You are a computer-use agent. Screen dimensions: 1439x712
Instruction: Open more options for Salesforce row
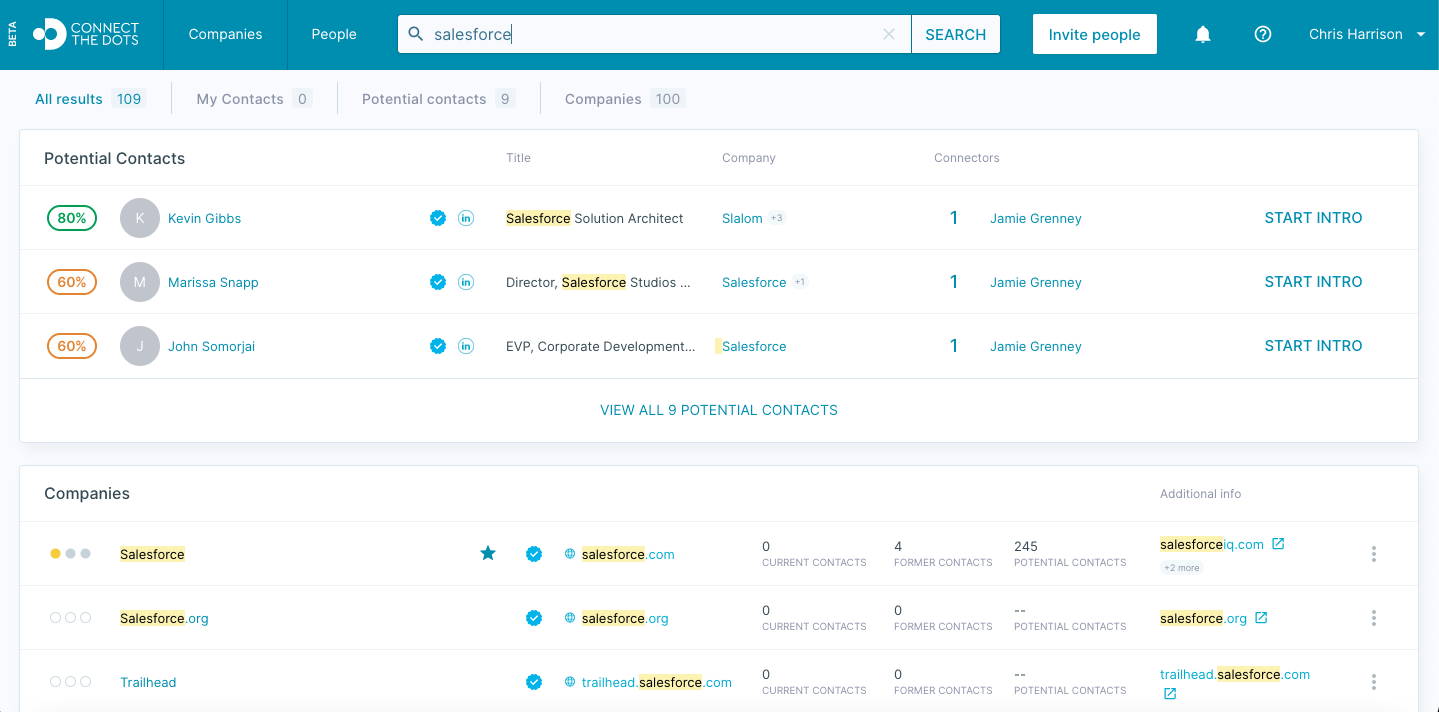click(x=1374, y=554)
